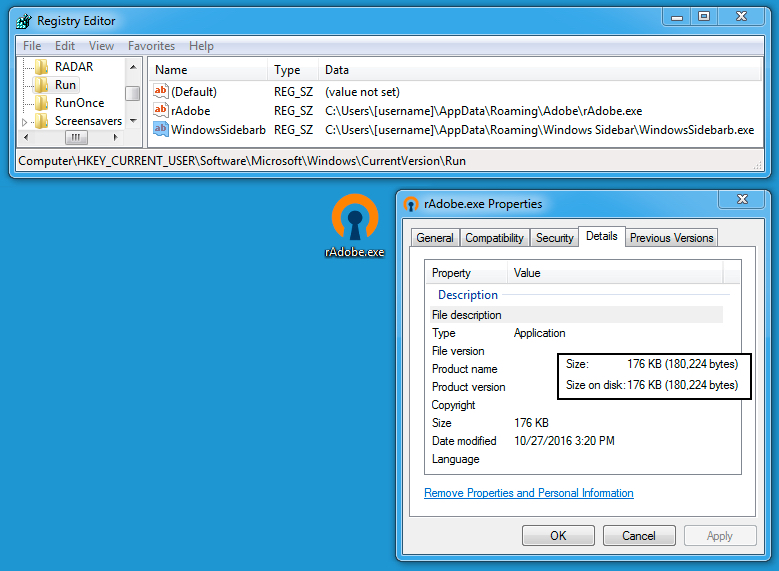The height and width of the screenshot is (571, 779).
Task: Click tree pane scroll up arrow
Action: pyautogui.click(x=133, y=66)
